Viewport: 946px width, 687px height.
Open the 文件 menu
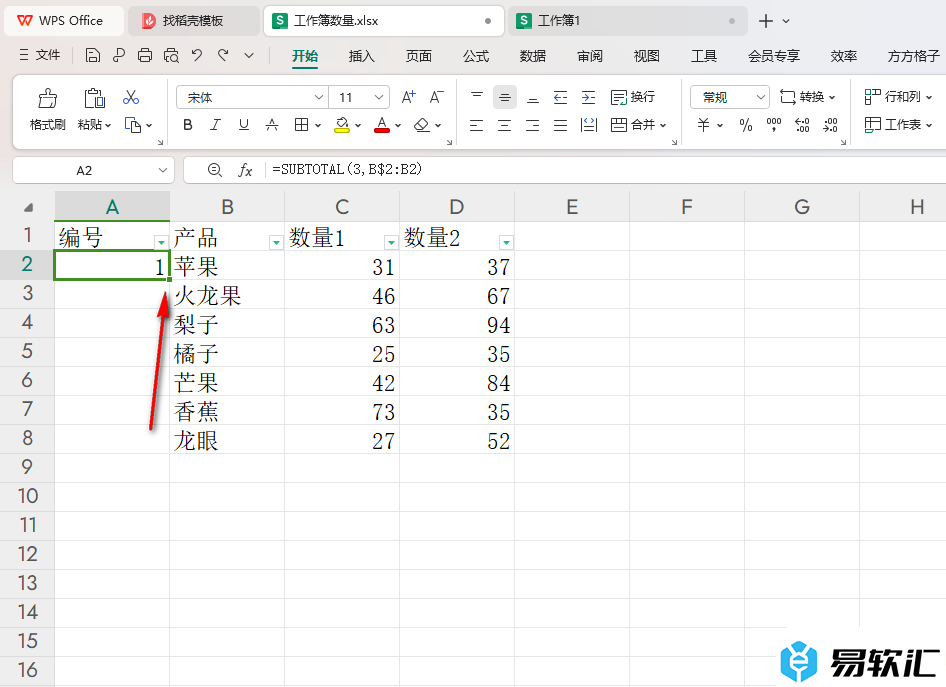coord(40,55)
